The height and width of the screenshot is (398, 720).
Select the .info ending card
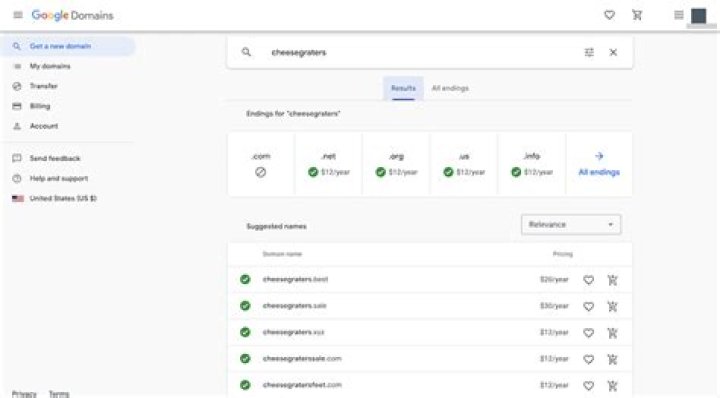point(532,164)
